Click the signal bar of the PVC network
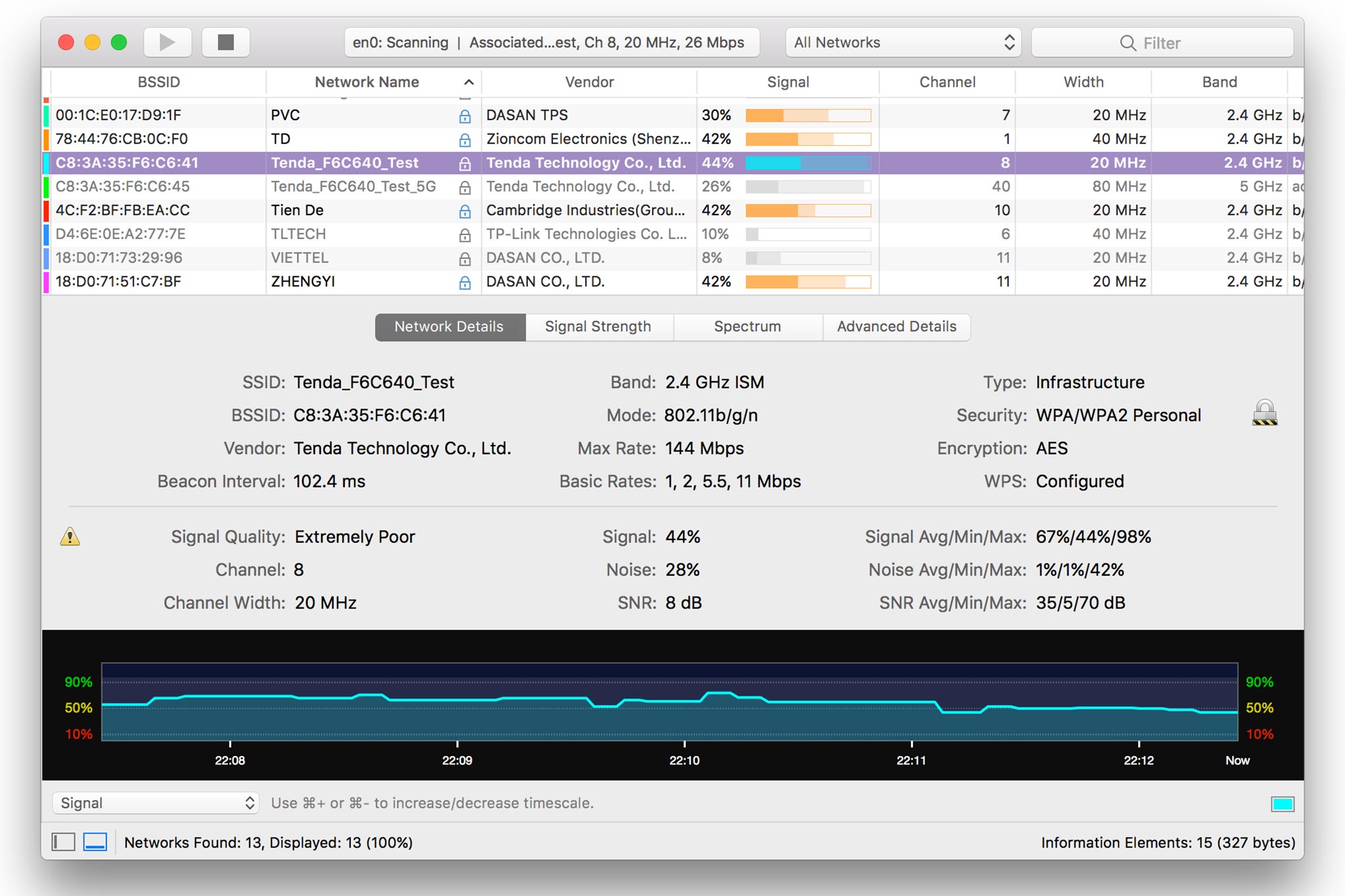 pyautogui.click(x=808, y=116)
